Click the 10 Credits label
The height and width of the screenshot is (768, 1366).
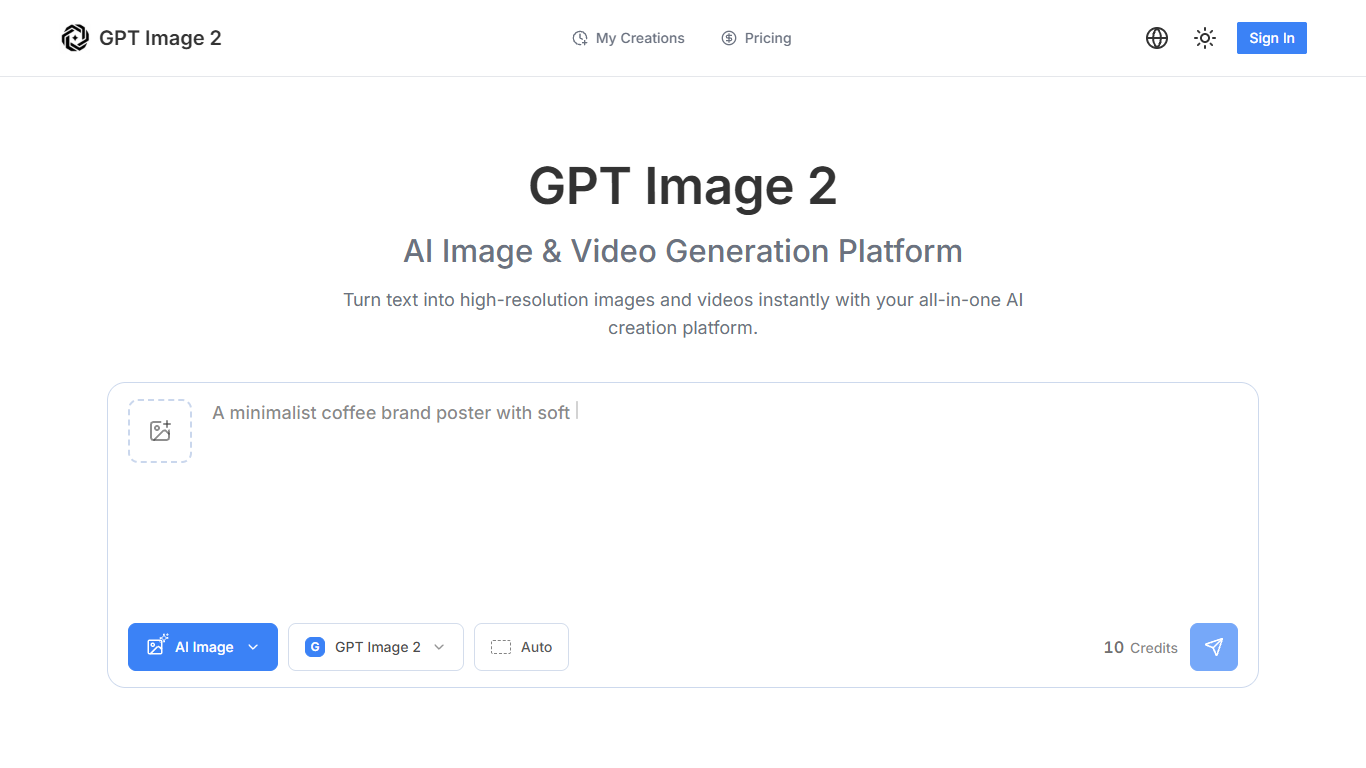click(x=1140, y=647)
